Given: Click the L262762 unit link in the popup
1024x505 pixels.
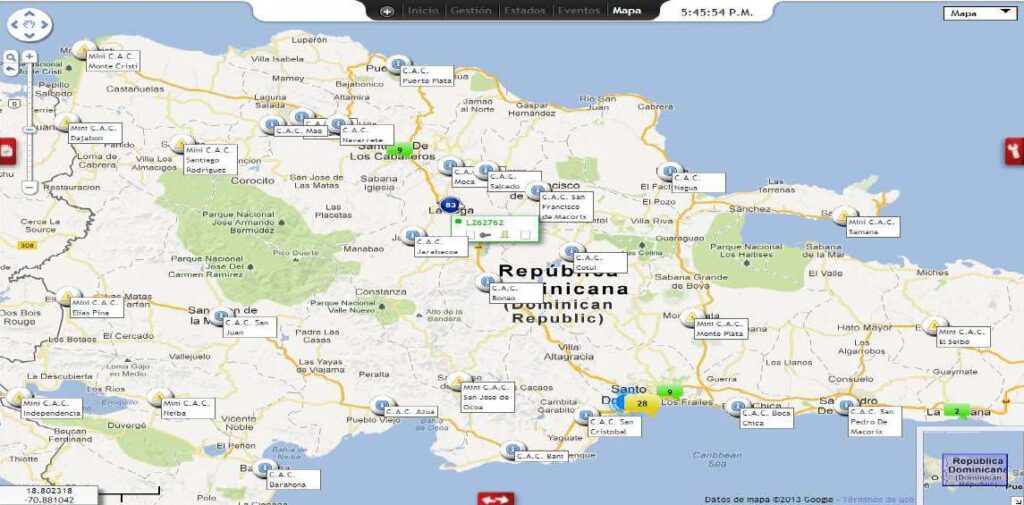Looking at the screenshot, I should coord(485,222).
